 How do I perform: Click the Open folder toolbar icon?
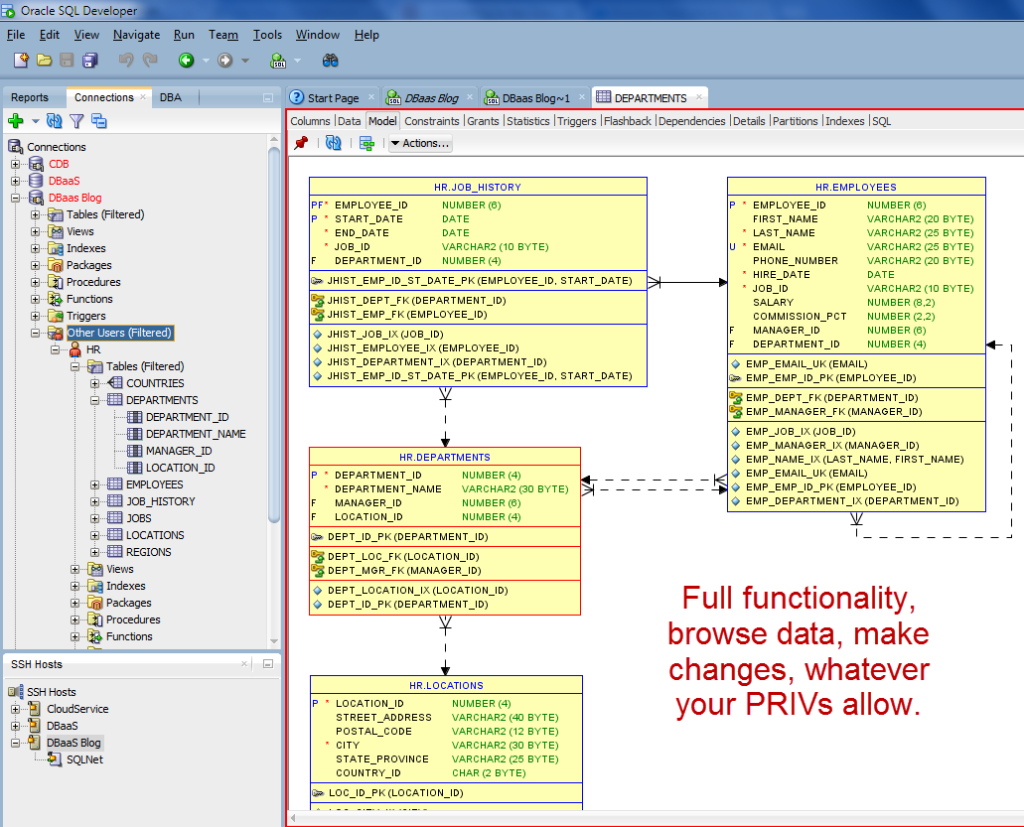pos(44,60)
